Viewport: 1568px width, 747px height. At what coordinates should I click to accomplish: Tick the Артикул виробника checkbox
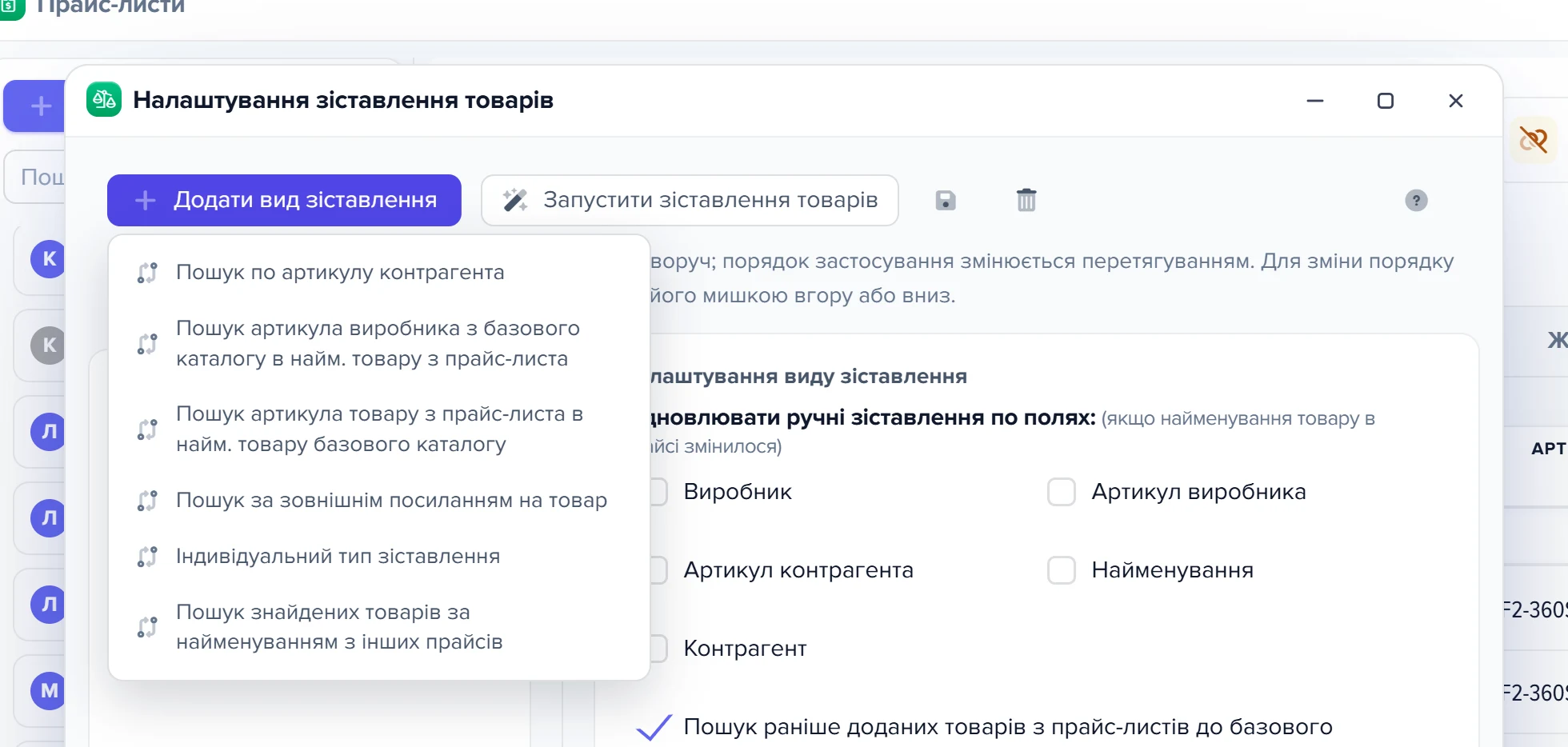[x=1062, y=492]
